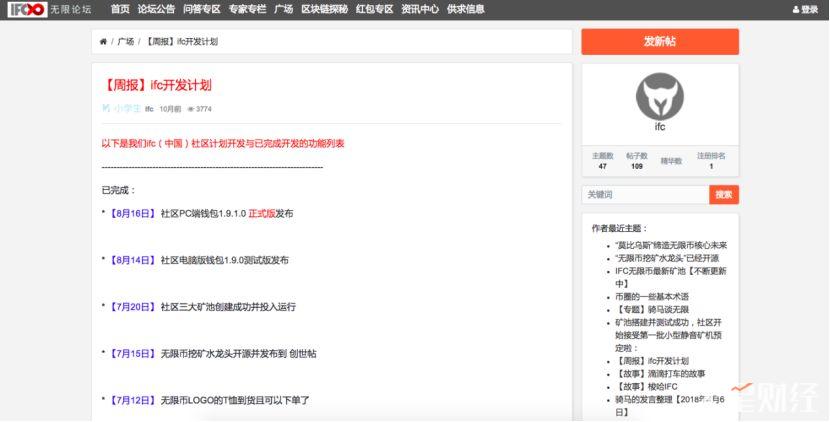Viewport: 830px width, 422px height.
Task: Click the post title 【周报】ifc开发计划
Action: tap(157, 85)
